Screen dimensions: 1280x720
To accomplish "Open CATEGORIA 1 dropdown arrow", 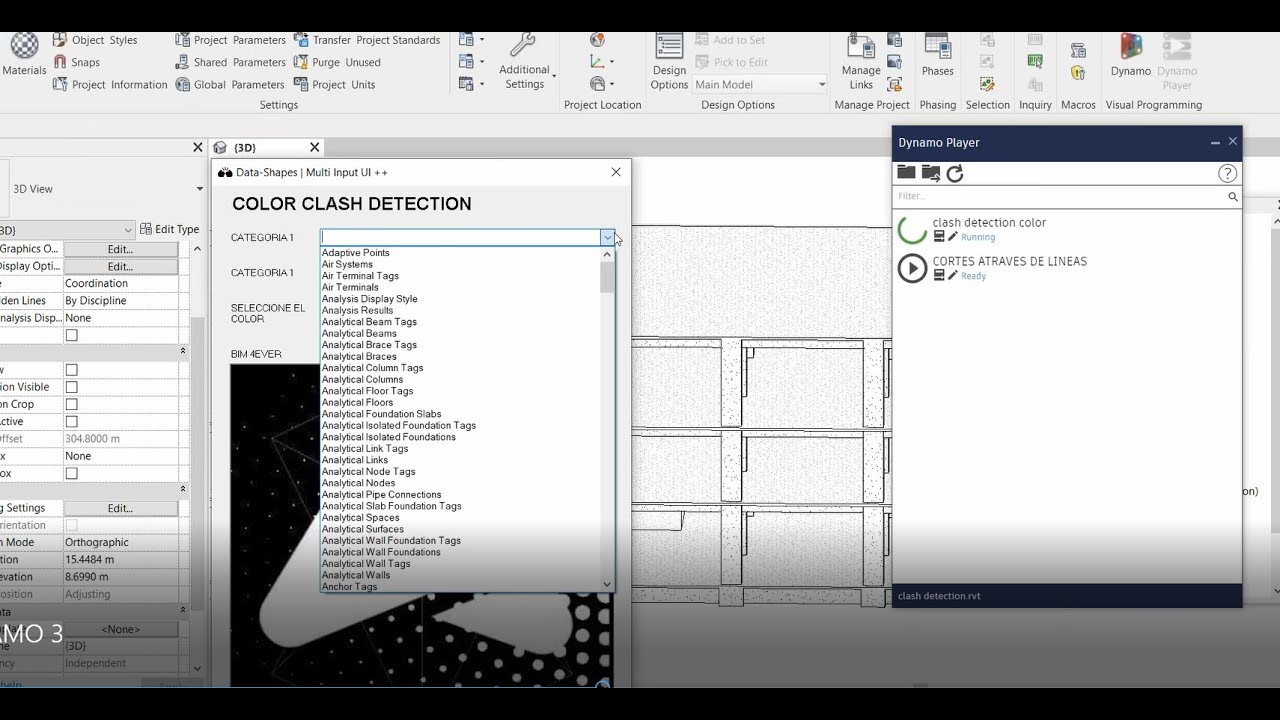I will 607,238.
